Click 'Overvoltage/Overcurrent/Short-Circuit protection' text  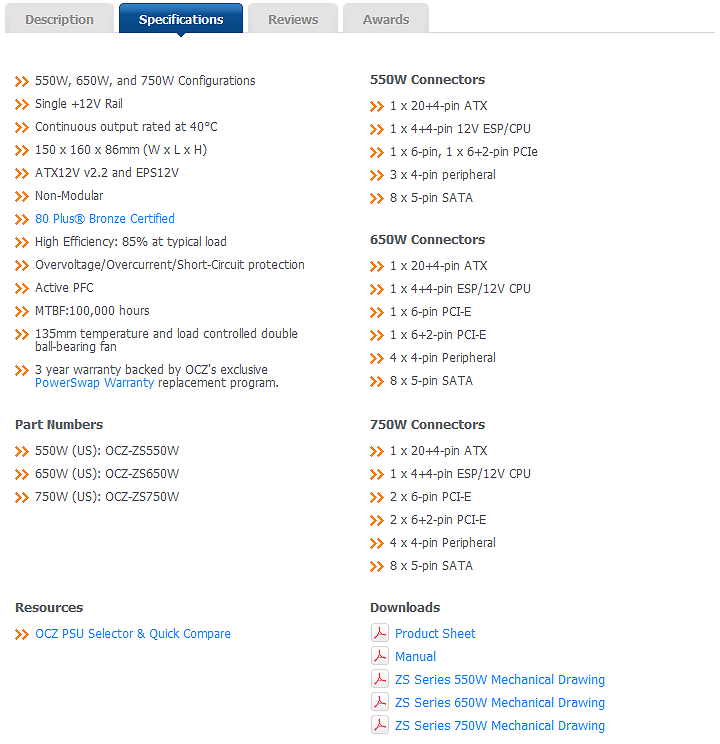click(169, 265)
